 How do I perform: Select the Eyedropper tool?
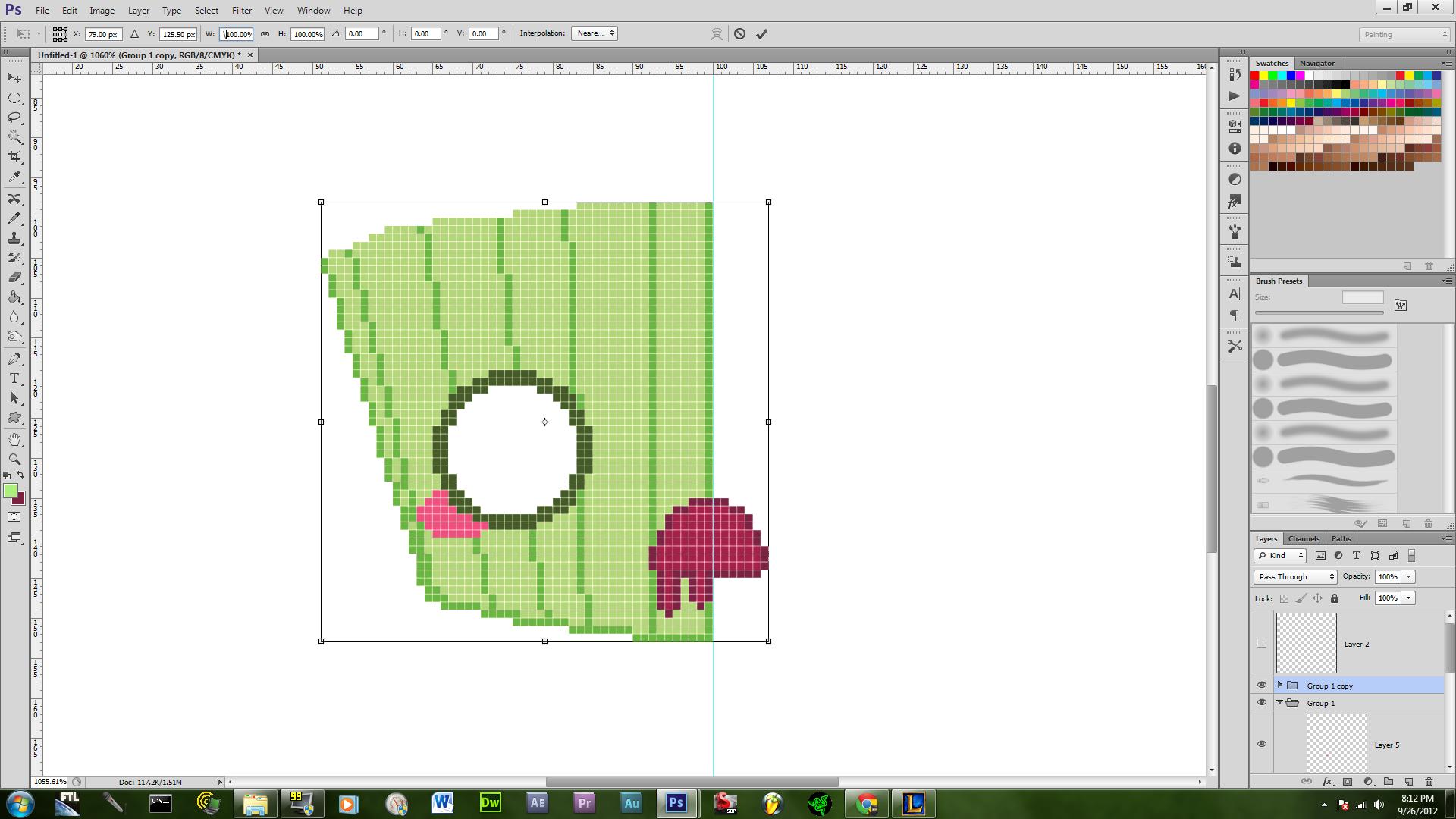tap(14, 177)
